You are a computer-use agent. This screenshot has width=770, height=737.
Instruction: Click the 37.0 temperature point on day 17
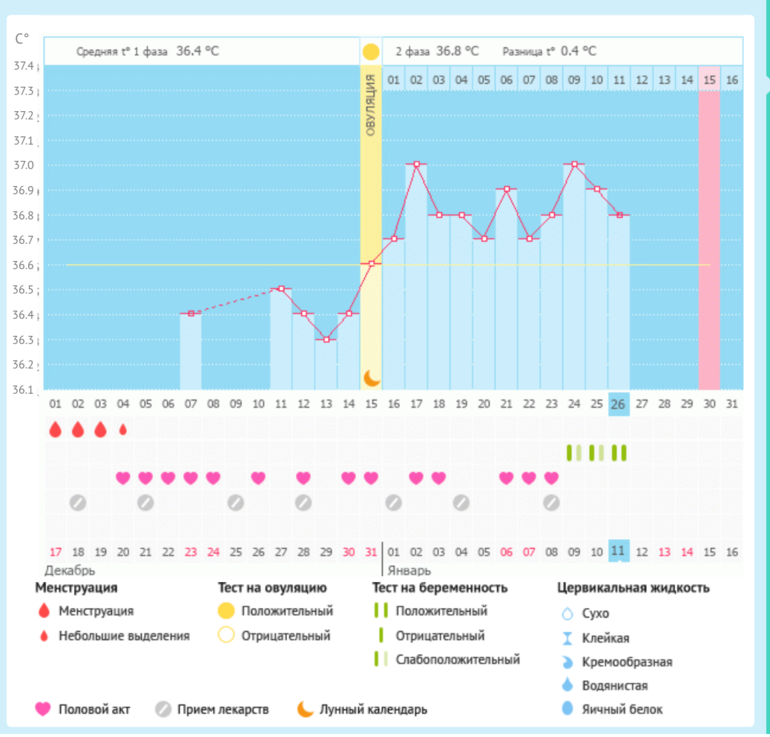coord(416,164)
